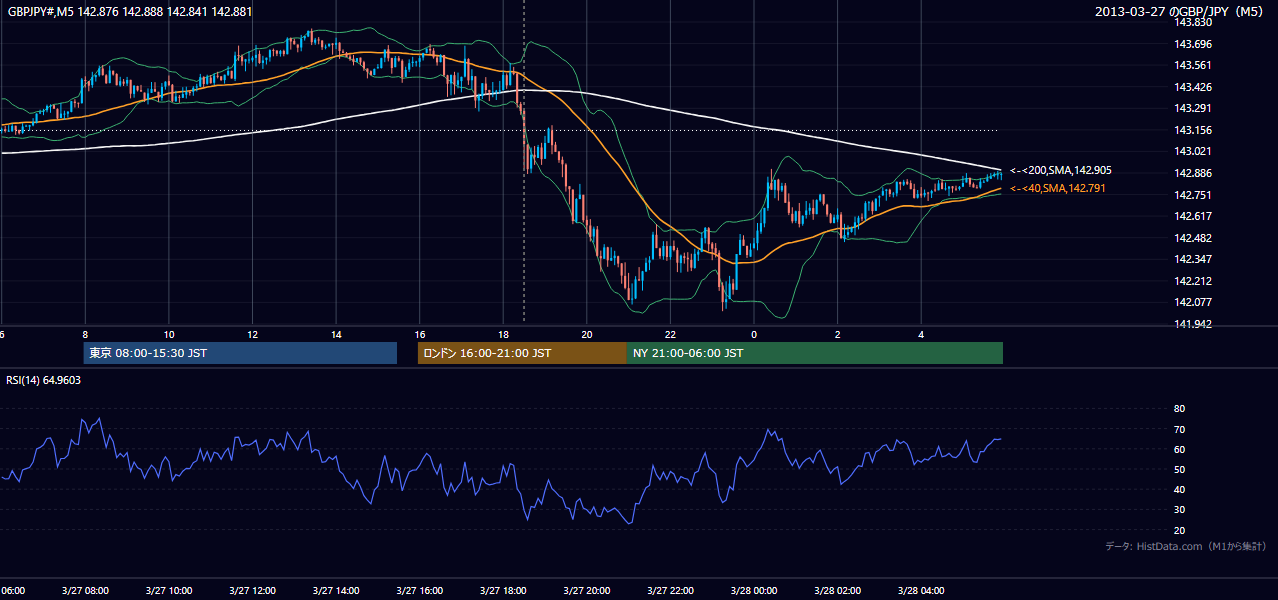Viewport: 1278px width, 600px height.
Task: Click the 3/27 12:00 time axis label
Action: click(x=252, y=591)
